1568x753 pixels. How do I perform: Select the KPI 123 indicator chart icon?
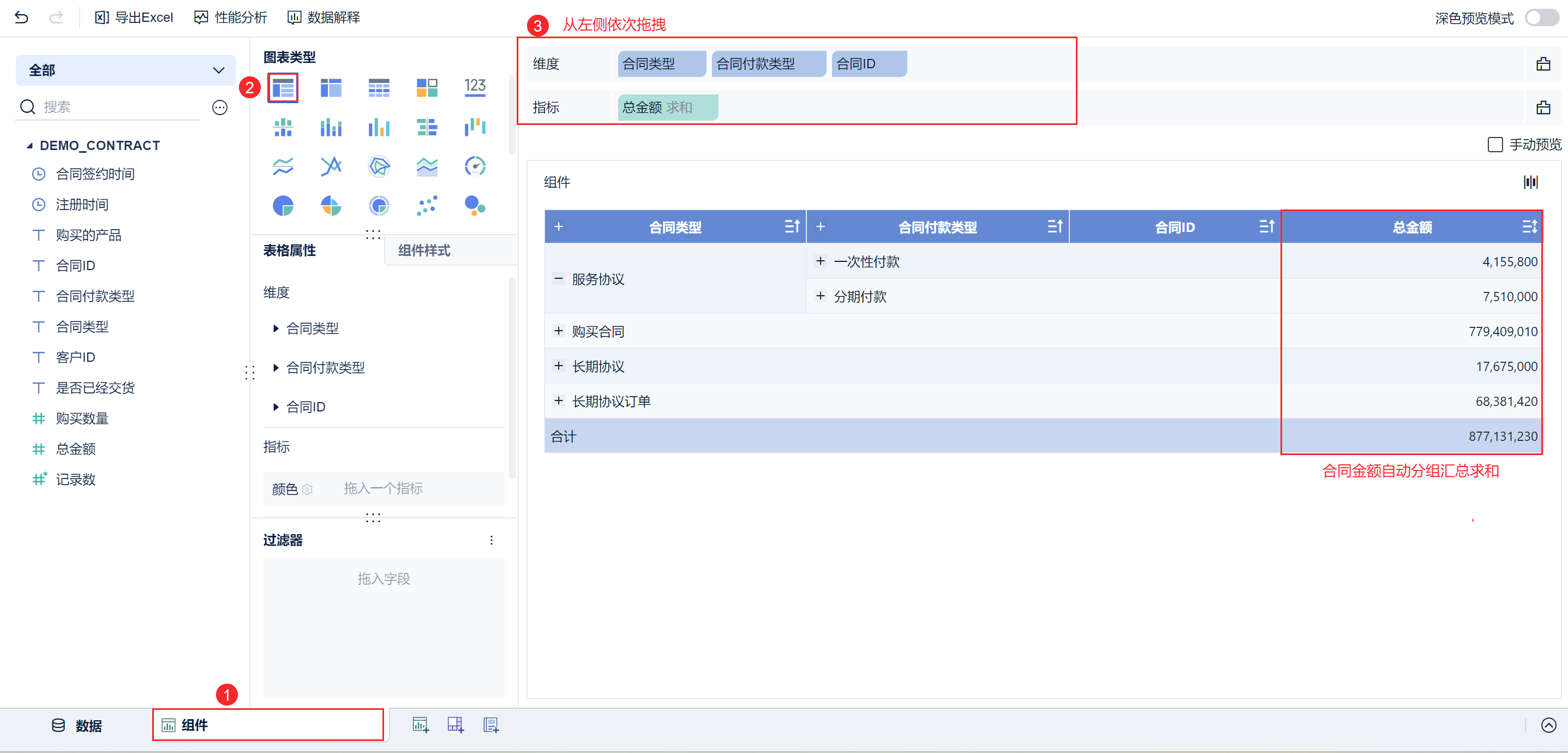tap(474, 87)
